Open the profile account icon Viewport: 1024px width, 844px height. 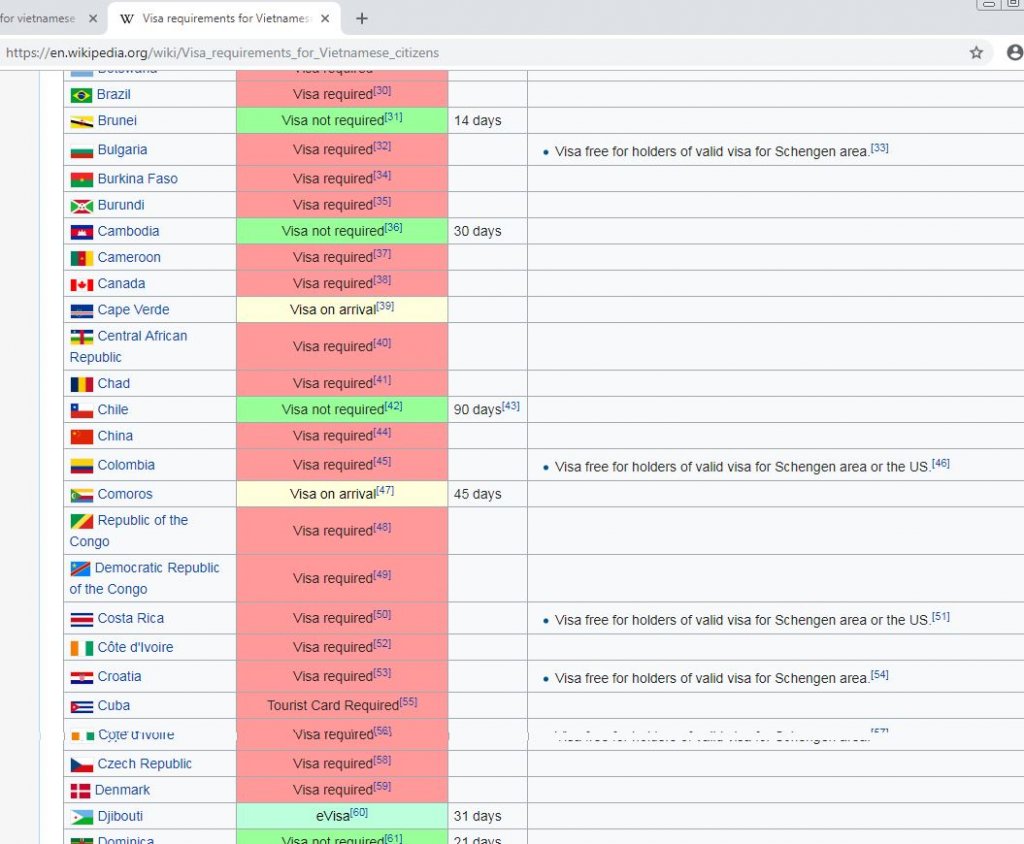pos(1015,52)
